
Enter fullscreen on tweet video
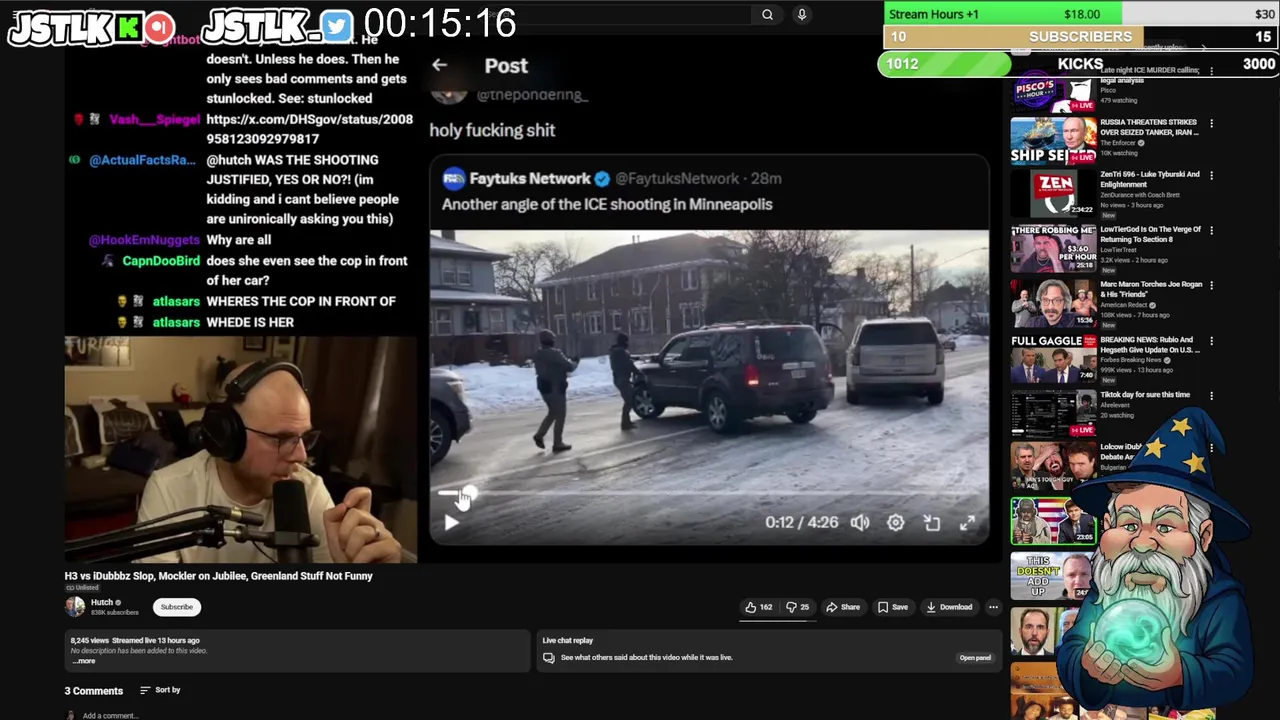pyautogui.click(x=967, y=522)
